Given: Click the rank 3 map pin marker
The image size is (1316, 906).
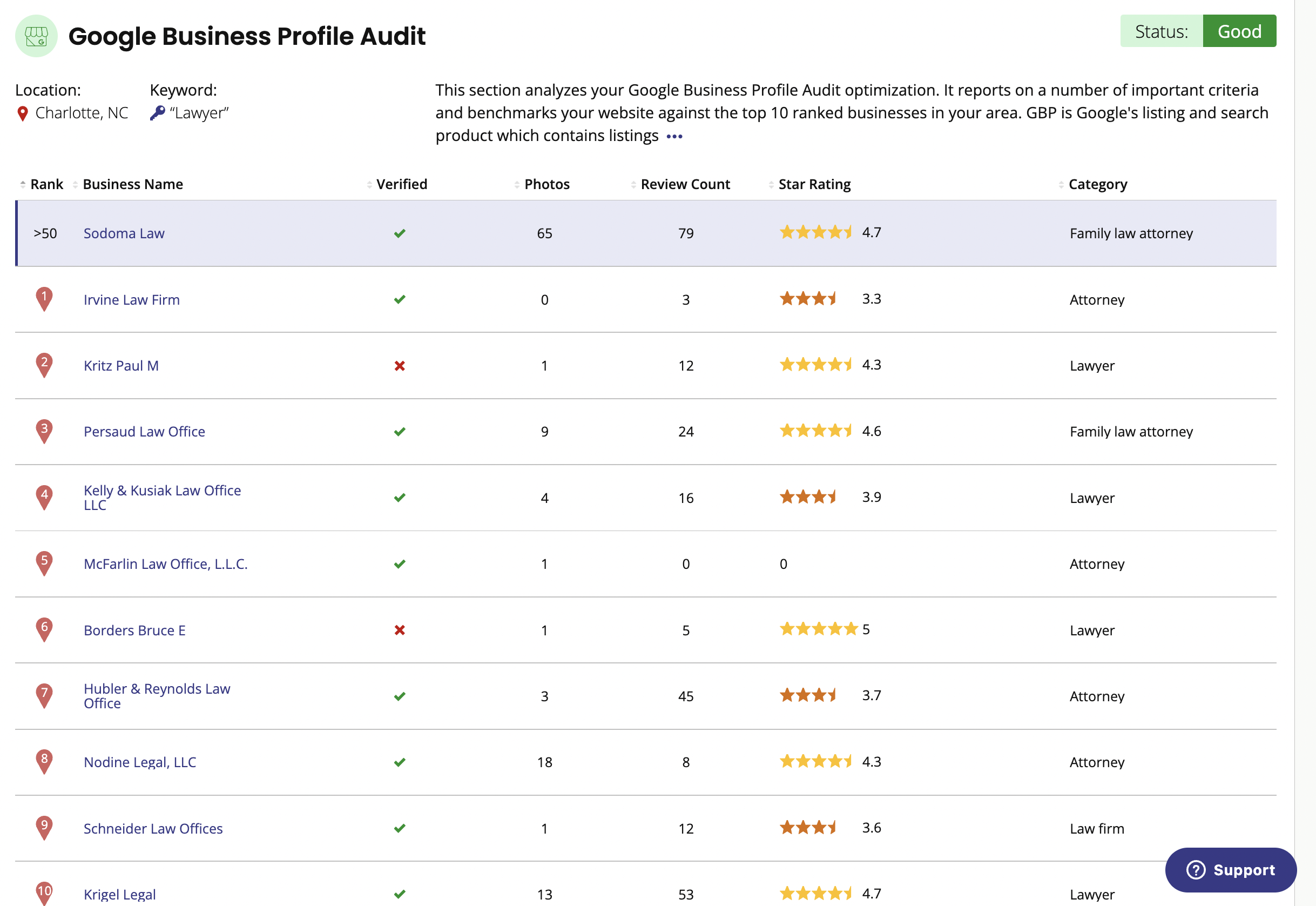Looking at the screenshot, I should 44,431.
